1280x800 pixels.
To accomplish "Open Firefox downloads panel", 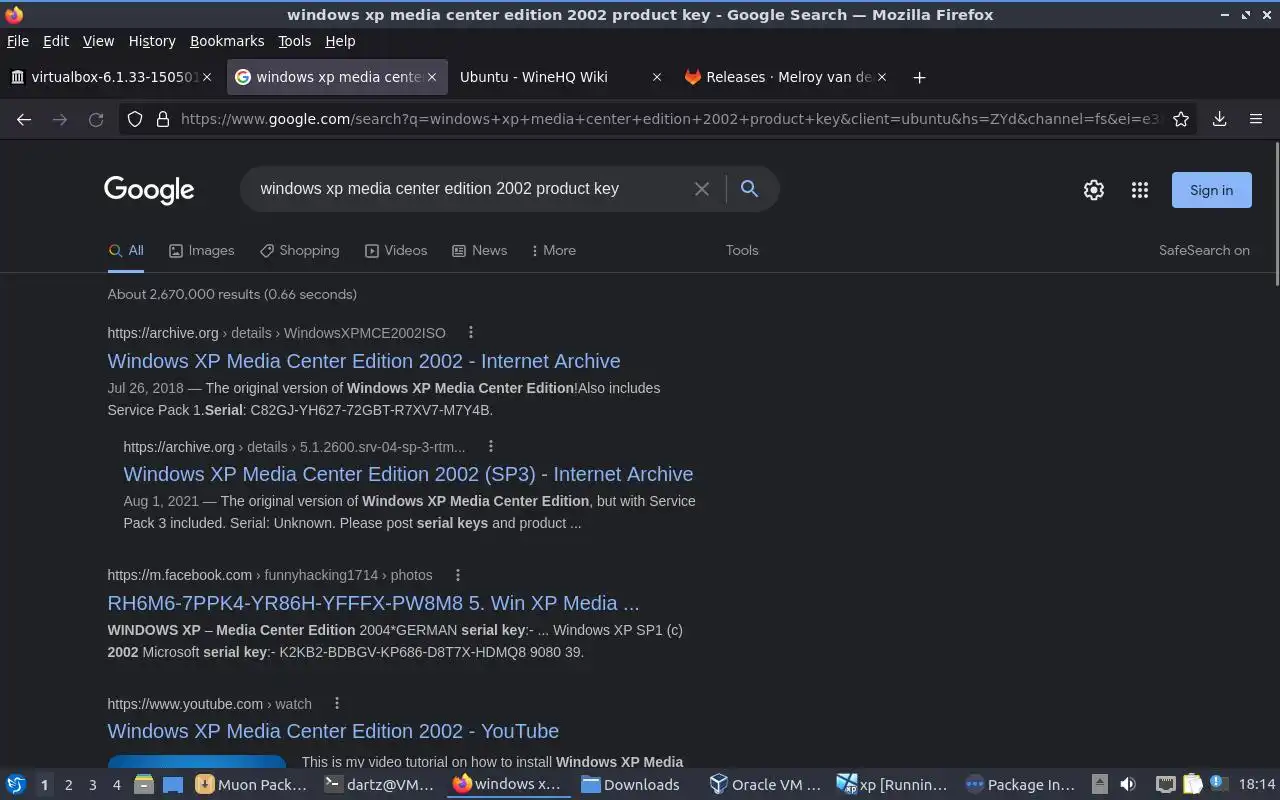I will 1220,119.
